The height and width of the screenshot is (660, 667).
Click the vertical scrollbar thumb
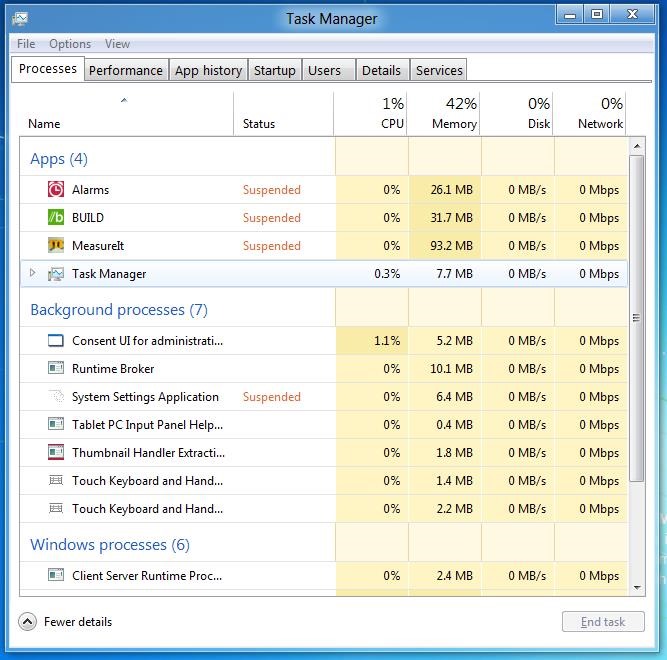[637, 318]
